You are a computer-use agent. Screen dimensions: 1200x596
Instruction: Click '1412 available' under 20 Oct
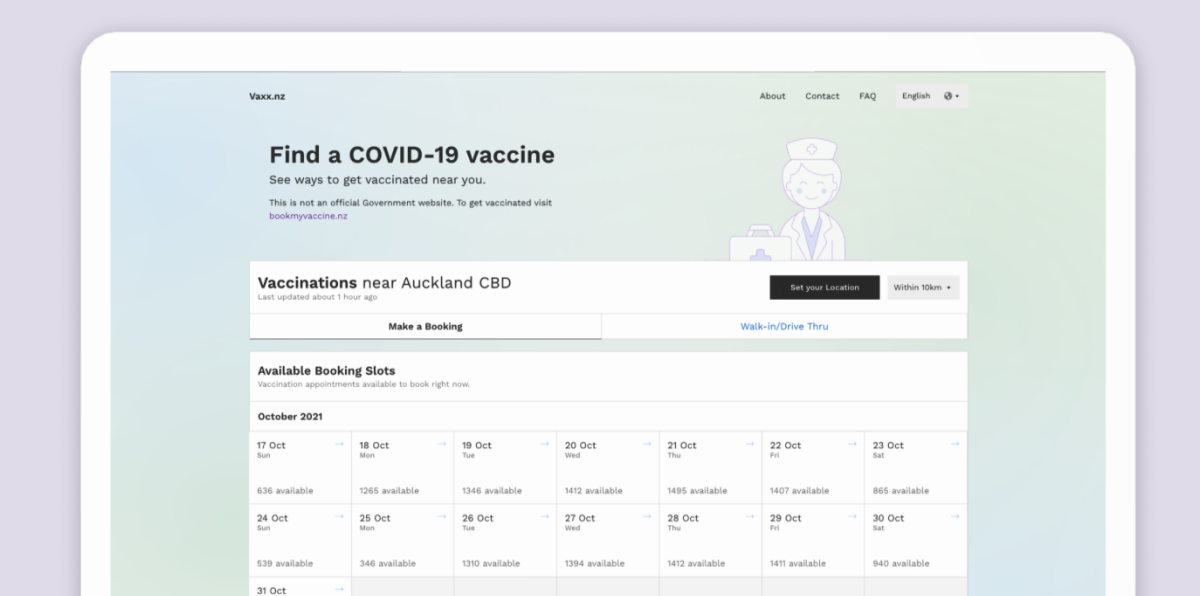(594, 491)
